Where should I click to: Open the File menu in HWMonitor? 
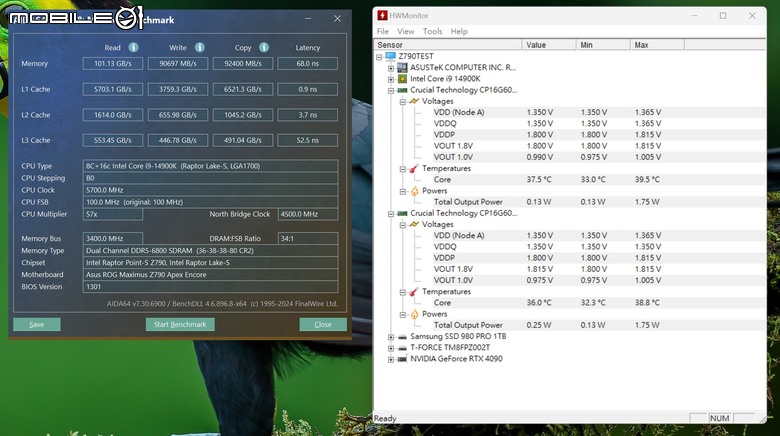(x=383, y=31)
